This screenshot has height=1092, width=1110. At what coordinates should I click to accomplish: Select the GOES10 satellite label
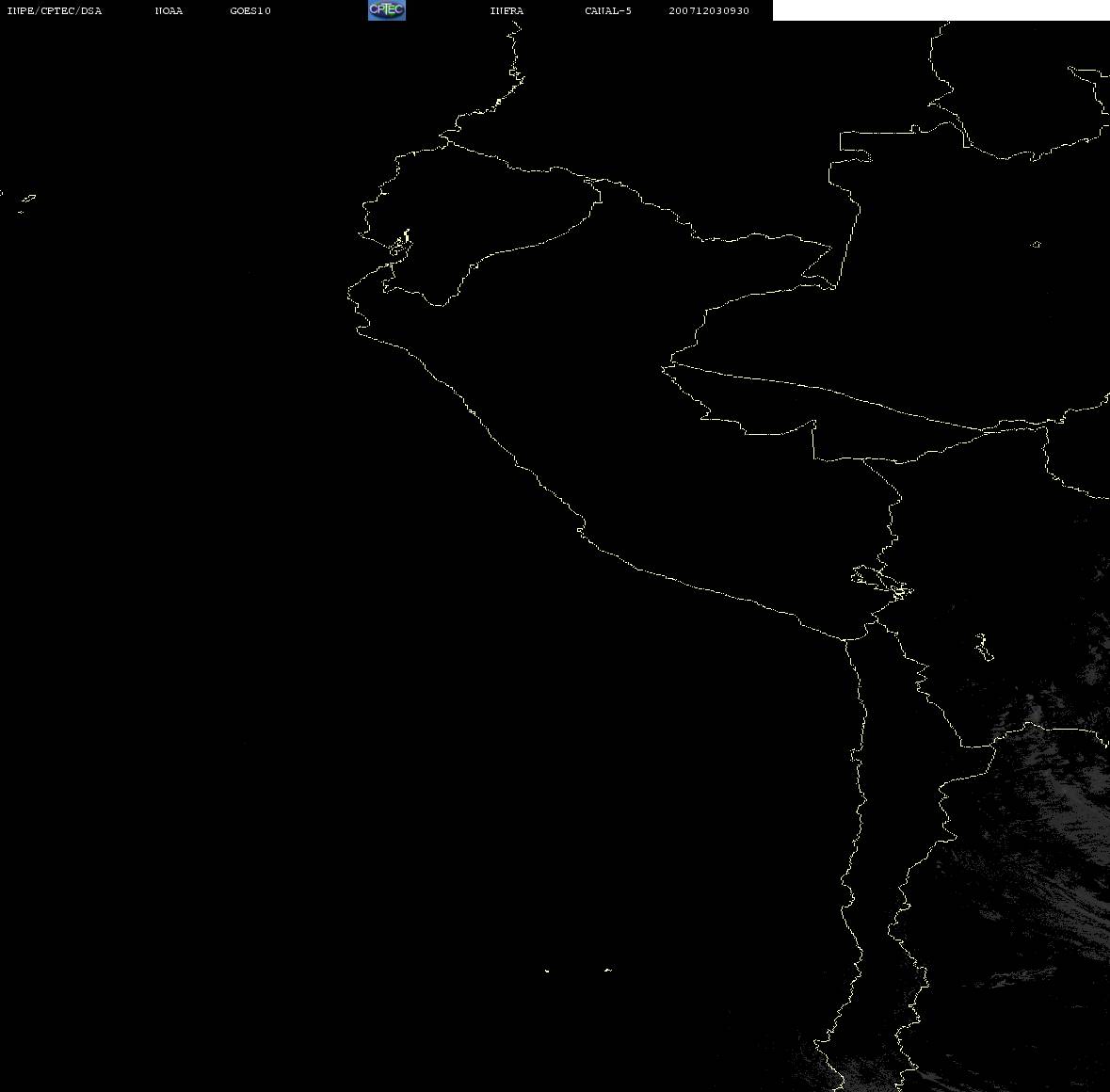coord(250,11)
